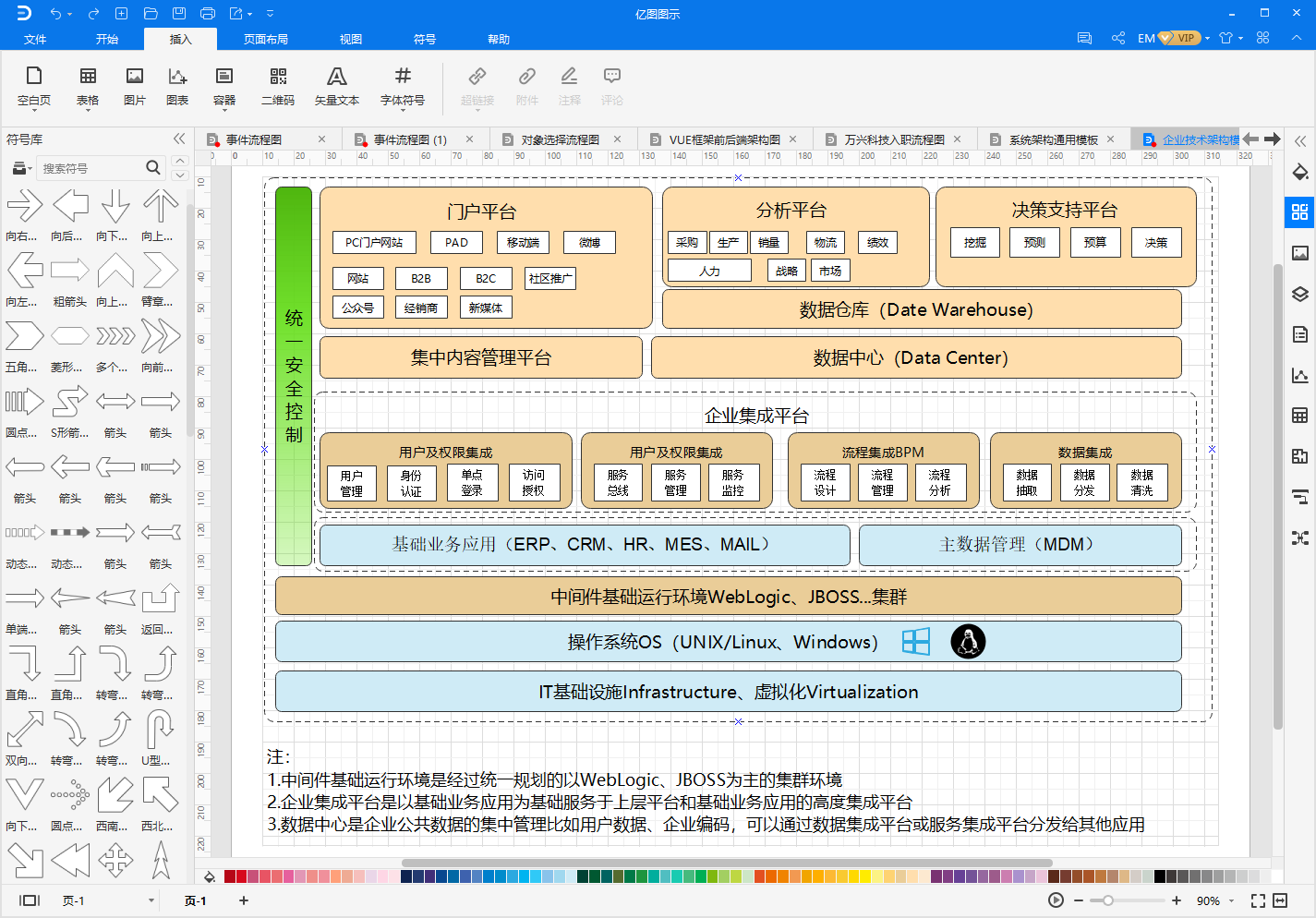
Task: Switch to the 视图 (View) tab
Action: point(351,39)
